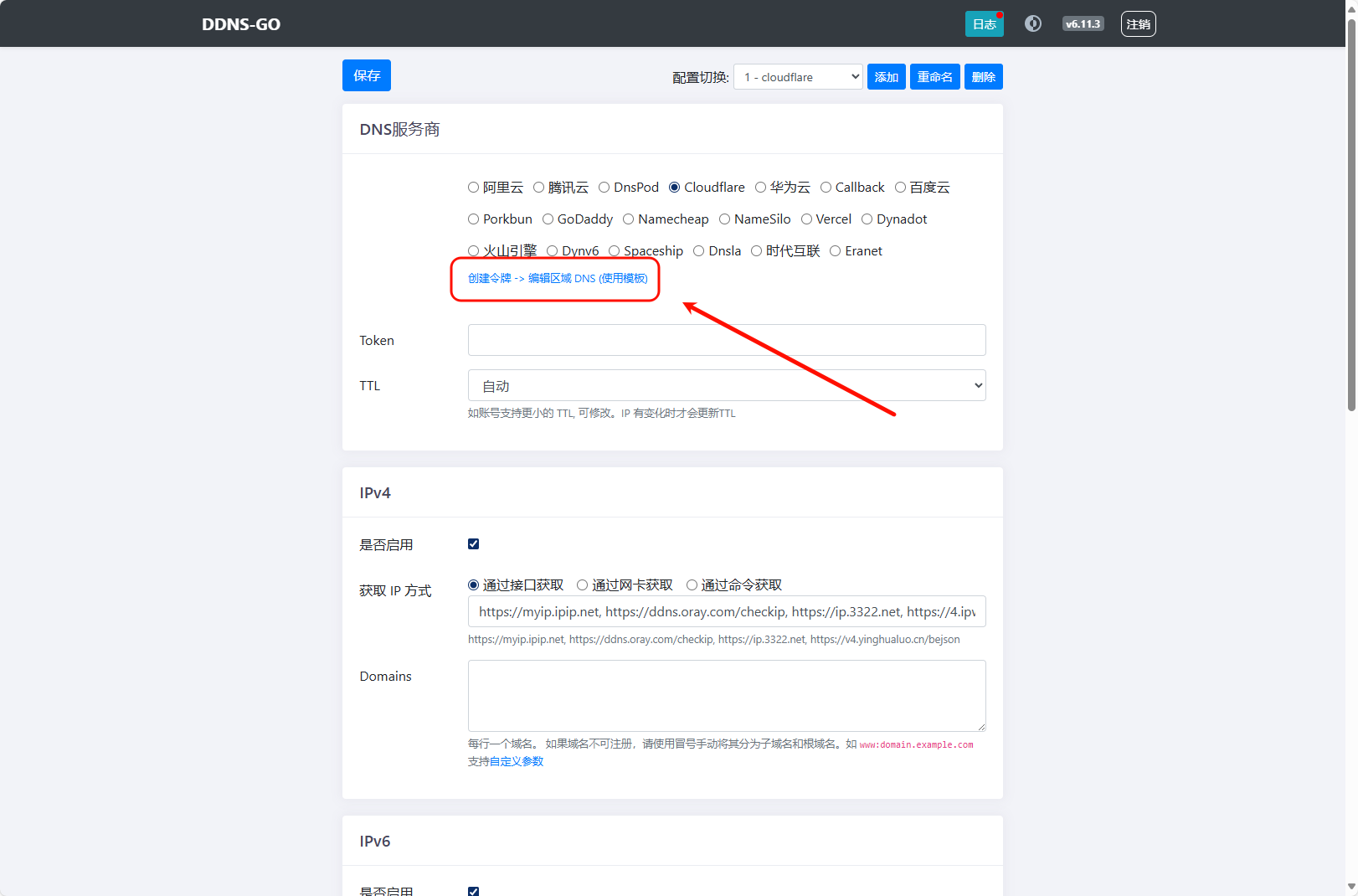Click the 注销 logout button
This screenshot has width=1358, height=896.
point(1138,24)
